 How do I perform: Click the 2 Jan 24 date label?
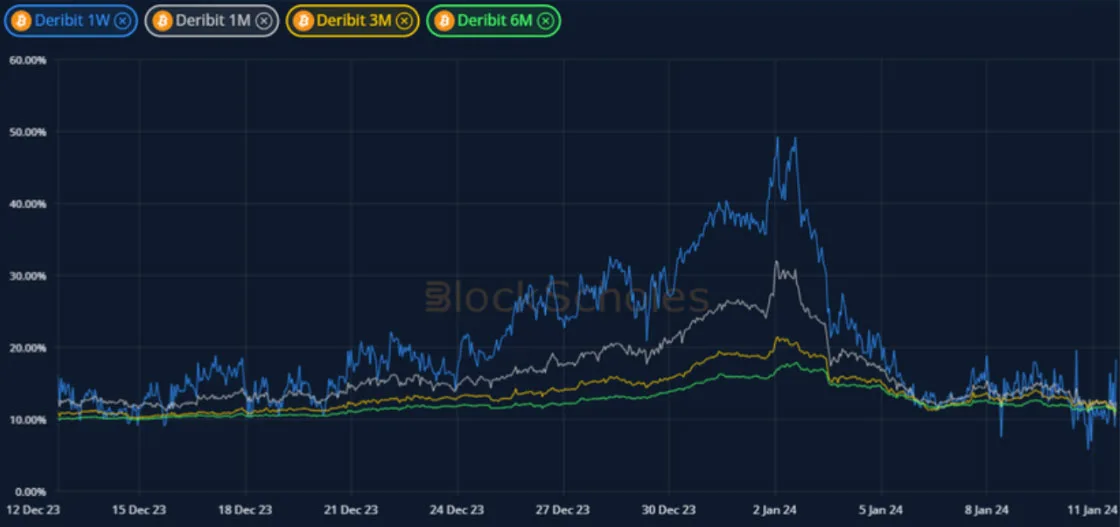[x=775, y=510]
